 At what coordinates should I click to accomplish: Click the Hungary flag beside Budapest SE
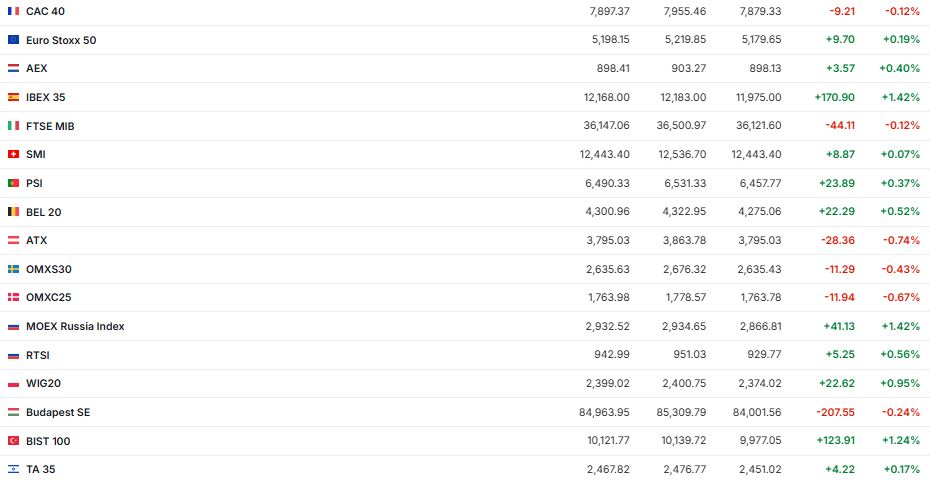(13, 412)
